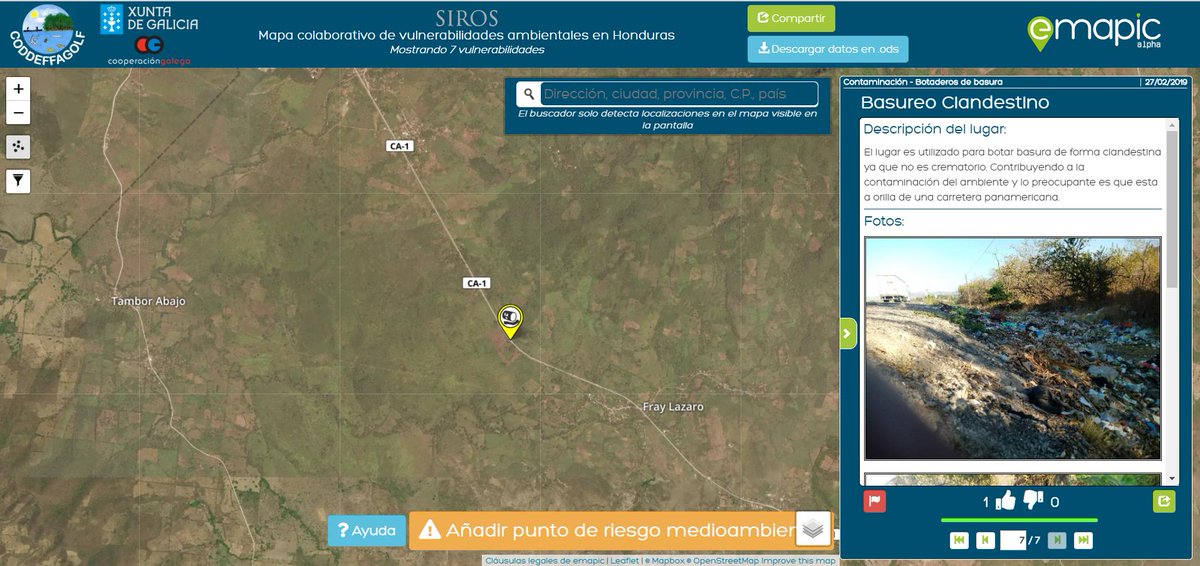The image size is (1200, 566).
Task: Go to previous vulnerability record
Action: (985, 540)
